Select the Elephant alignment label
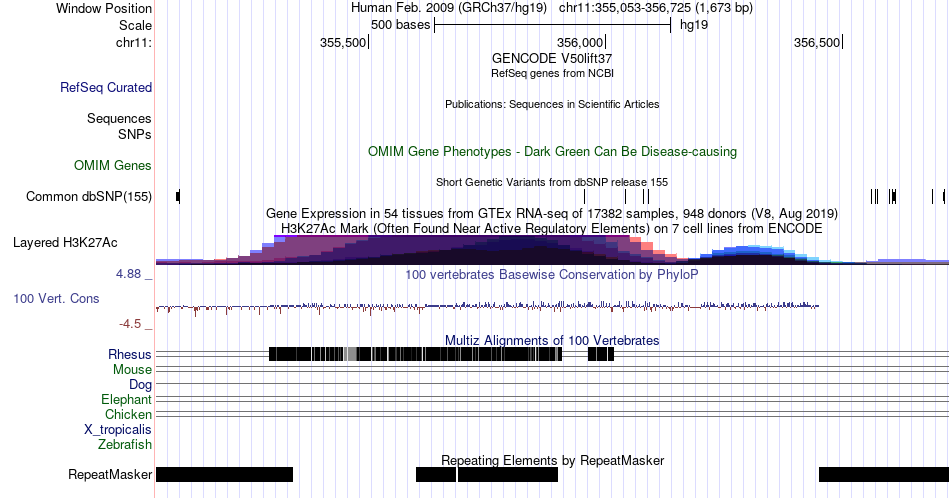 (x=127, y=399)
